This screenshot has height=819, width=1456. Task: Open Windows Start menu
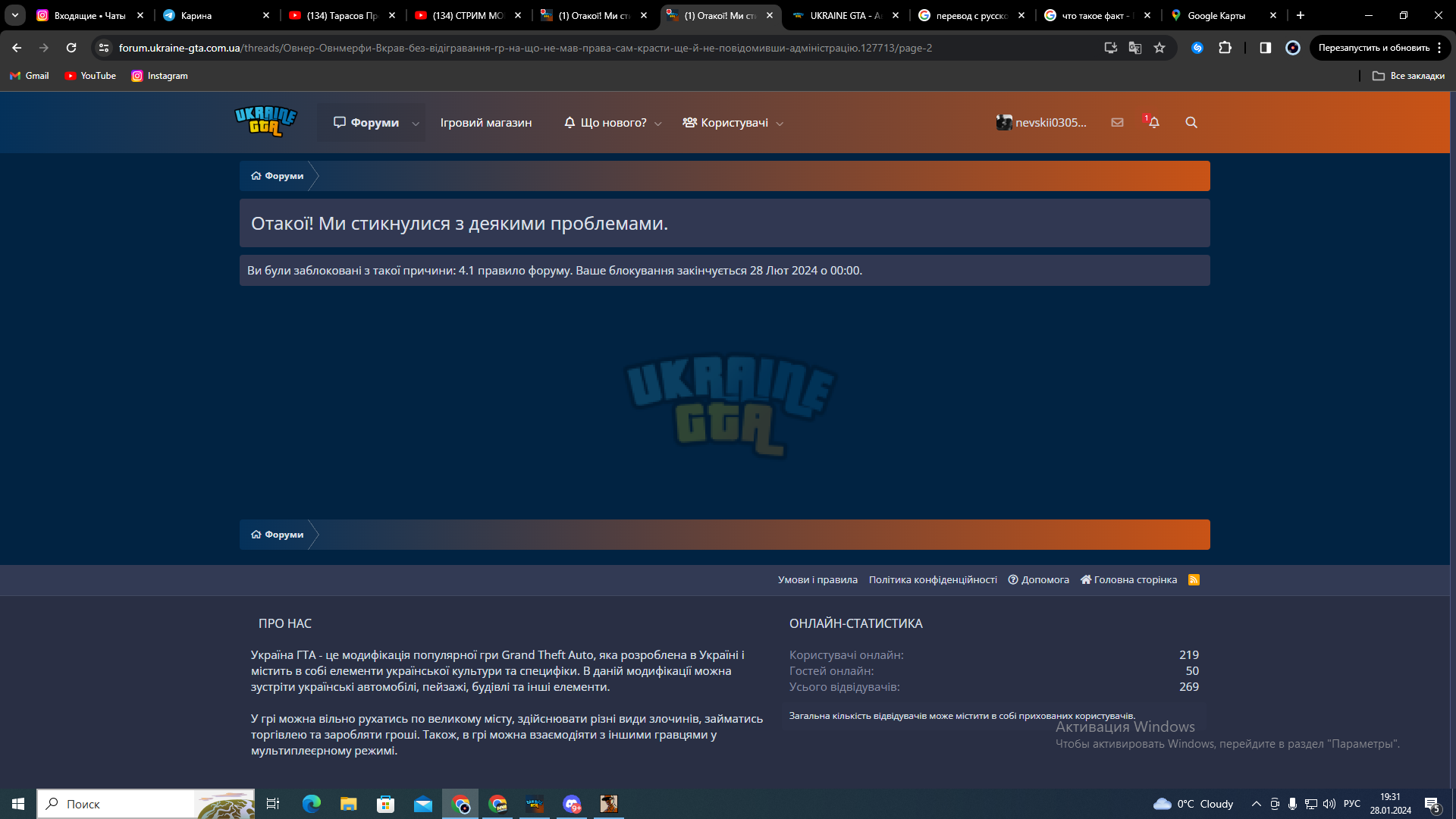pyautogui.click(x=18, y=804)
